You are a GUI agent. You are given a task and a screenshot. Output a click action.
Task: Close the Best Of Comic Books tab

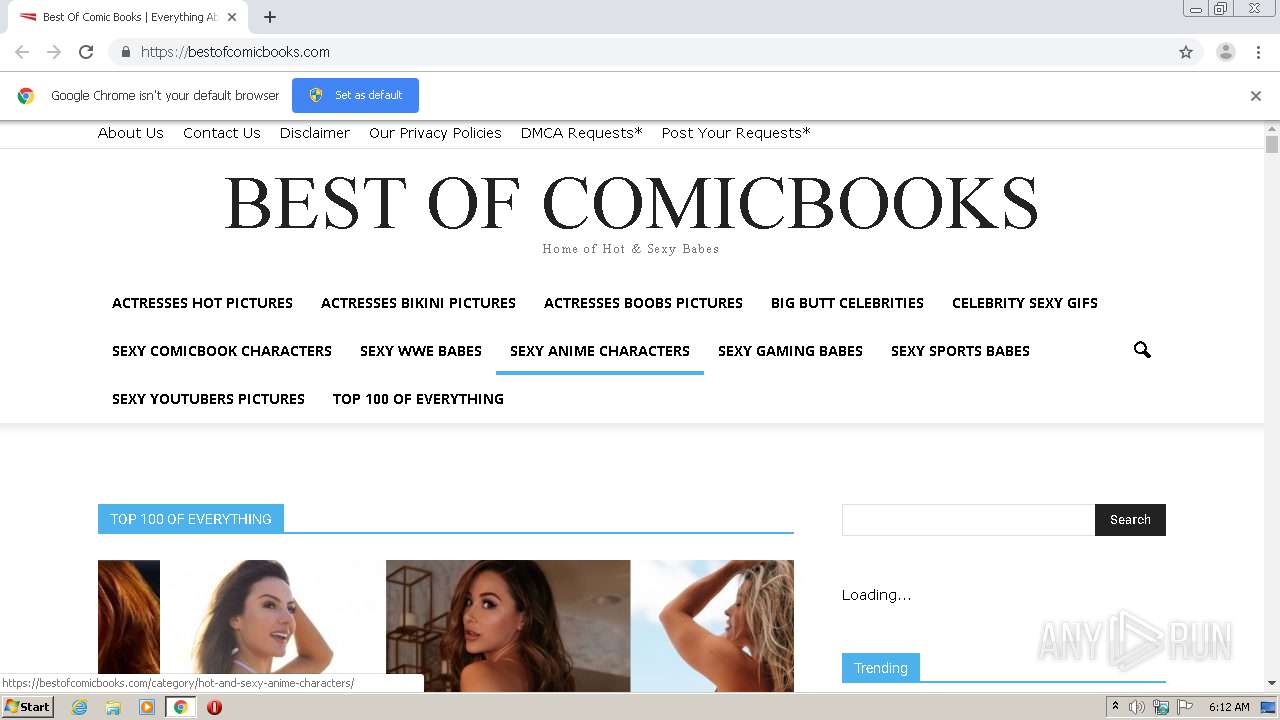pos(232,17)
